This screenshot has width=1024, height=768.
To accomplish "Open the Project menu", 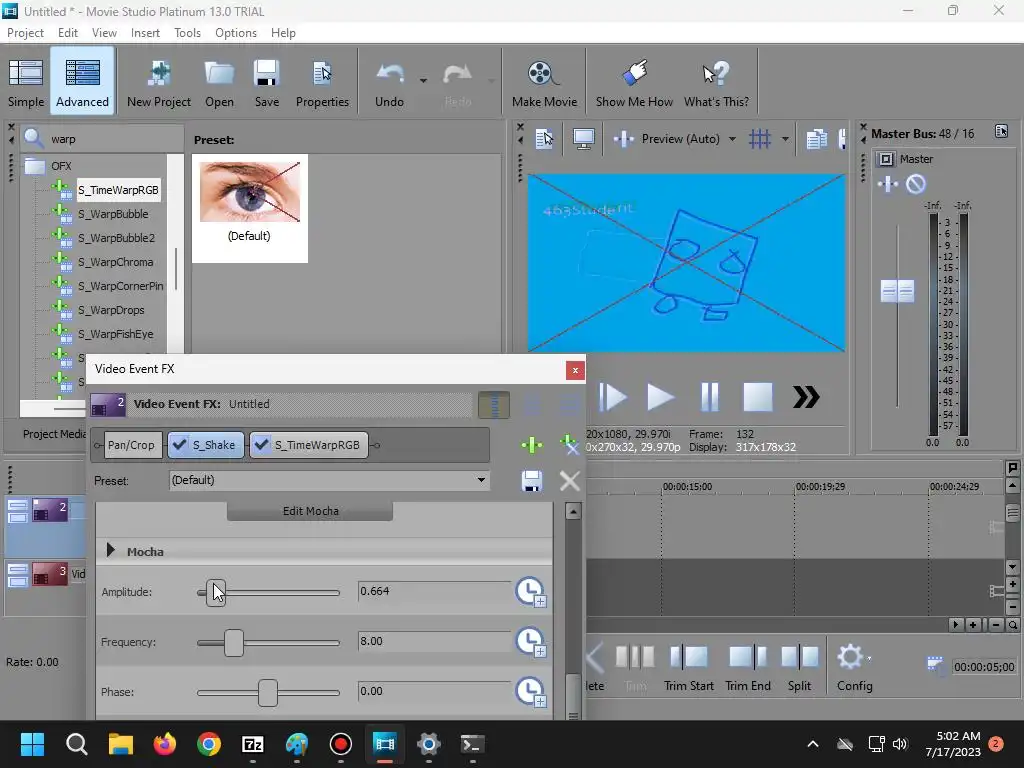I will [x=25, y=33].
